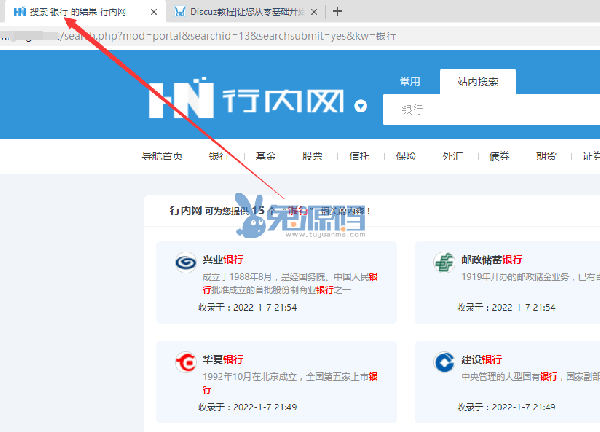
Task: Click the 兴业银行 logo icon
Action: [x=186, y=262]
